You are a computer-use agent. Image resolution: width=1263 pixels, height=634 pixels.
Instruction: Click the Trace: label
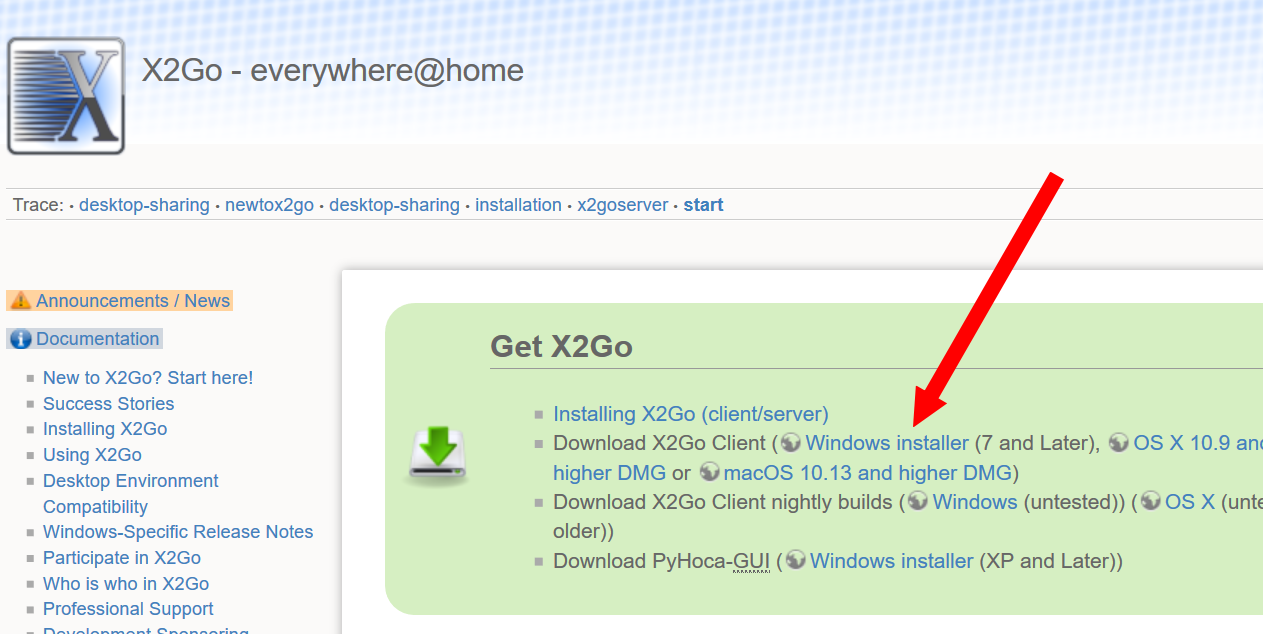(x=38, y=205)
